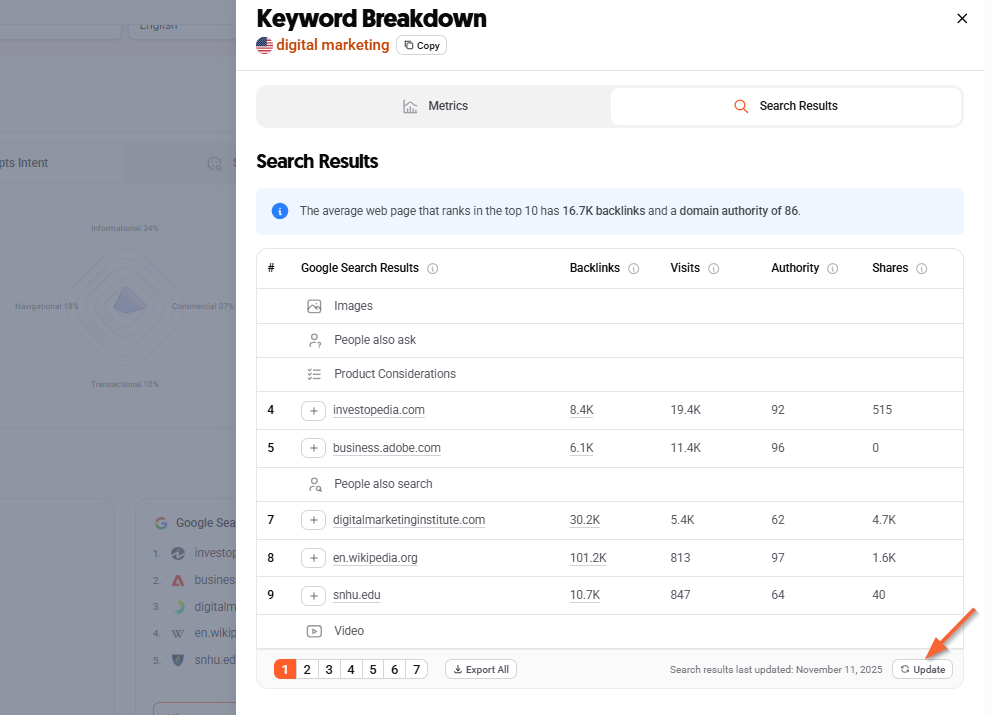991x715 pixels.
Task: Click the Images SERP feature icon
Action: click(314, 306)
